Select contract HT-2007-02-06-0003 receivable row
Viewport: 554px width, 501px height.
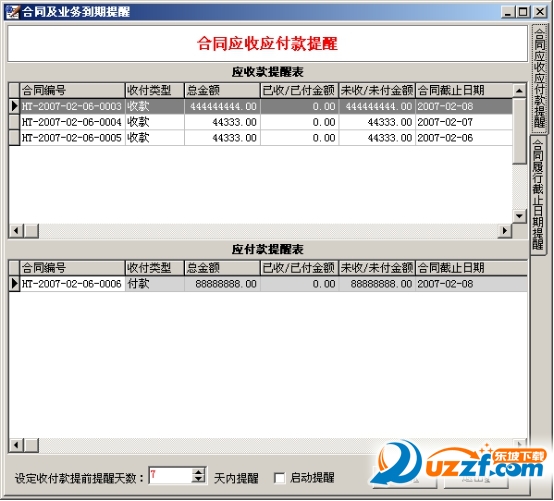coord(261,106)
